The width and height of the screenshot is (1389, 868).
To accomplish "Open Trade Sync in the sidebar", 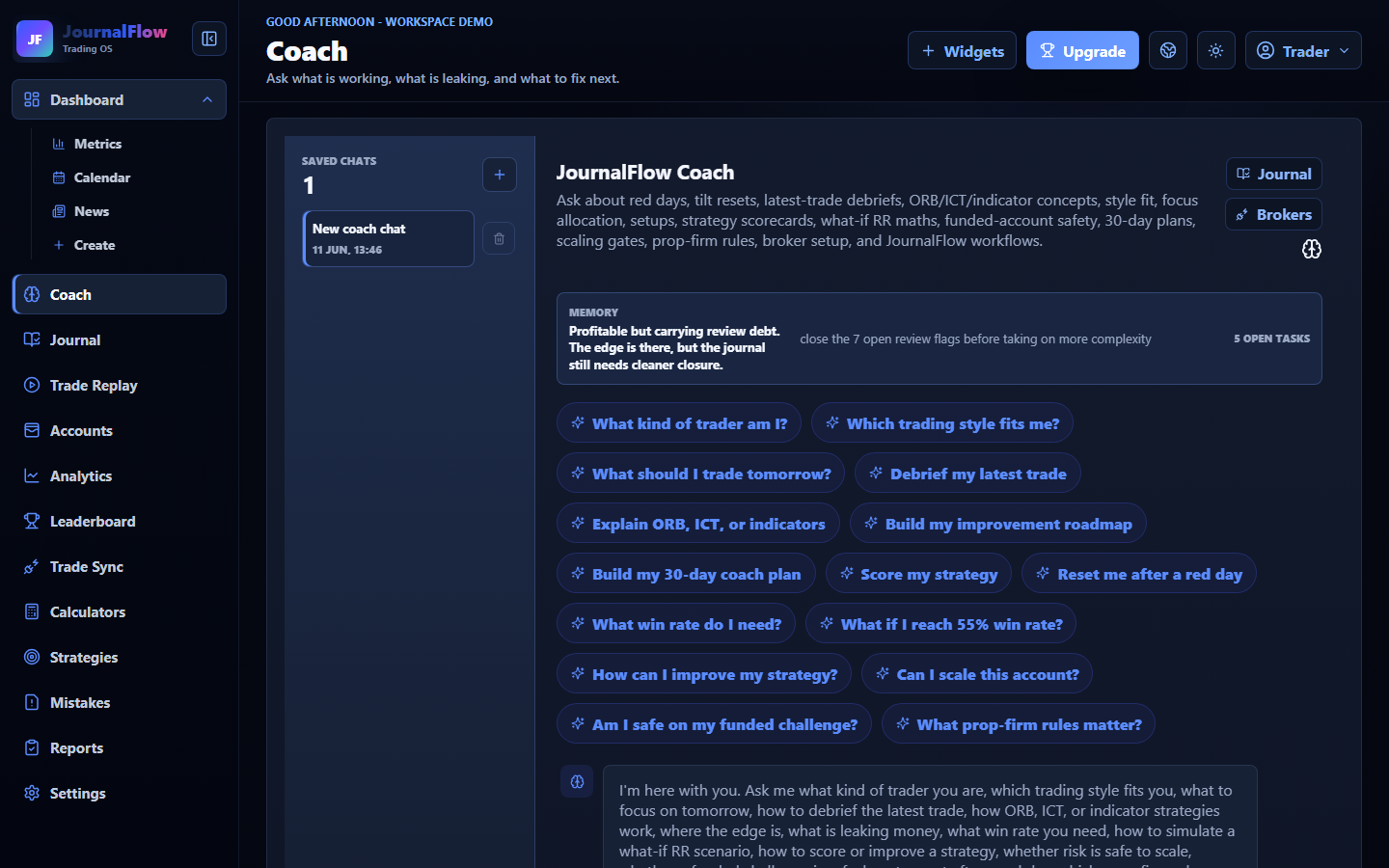I will coord(120,566).
